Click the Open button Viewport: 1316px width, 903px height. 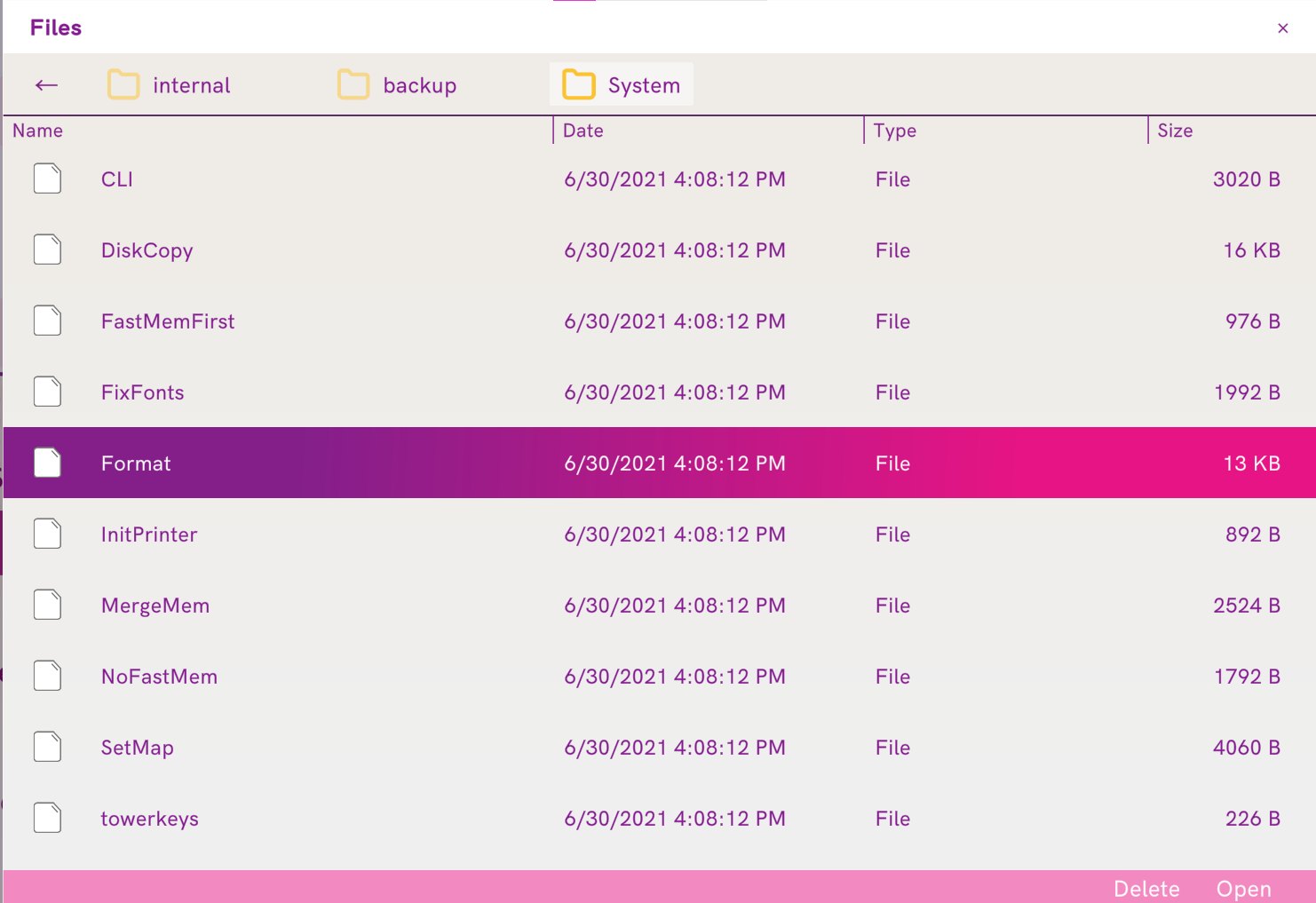1244,889
